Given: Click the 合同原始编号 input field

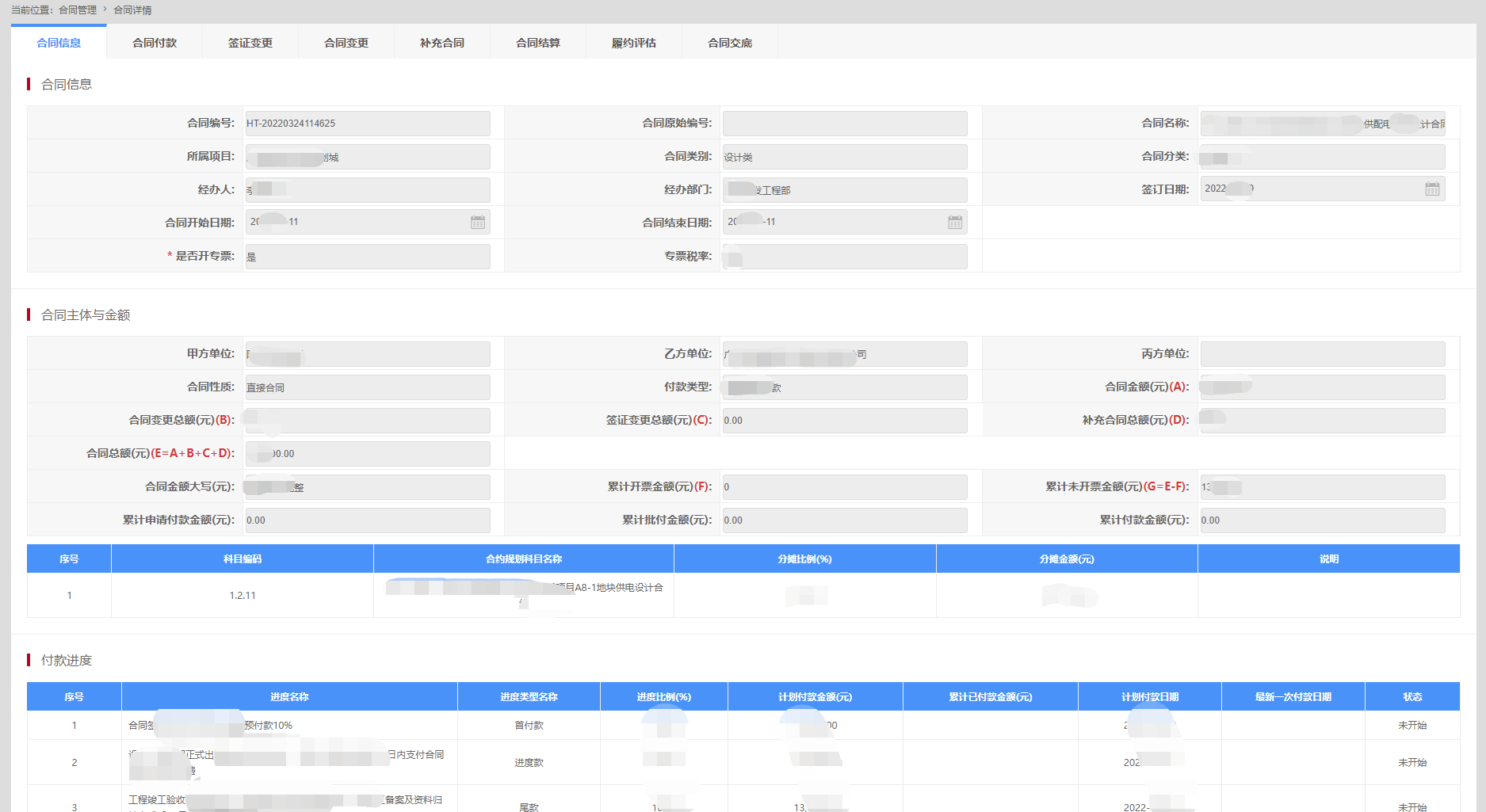Looking at the screenshot, I should click(845, 124).
